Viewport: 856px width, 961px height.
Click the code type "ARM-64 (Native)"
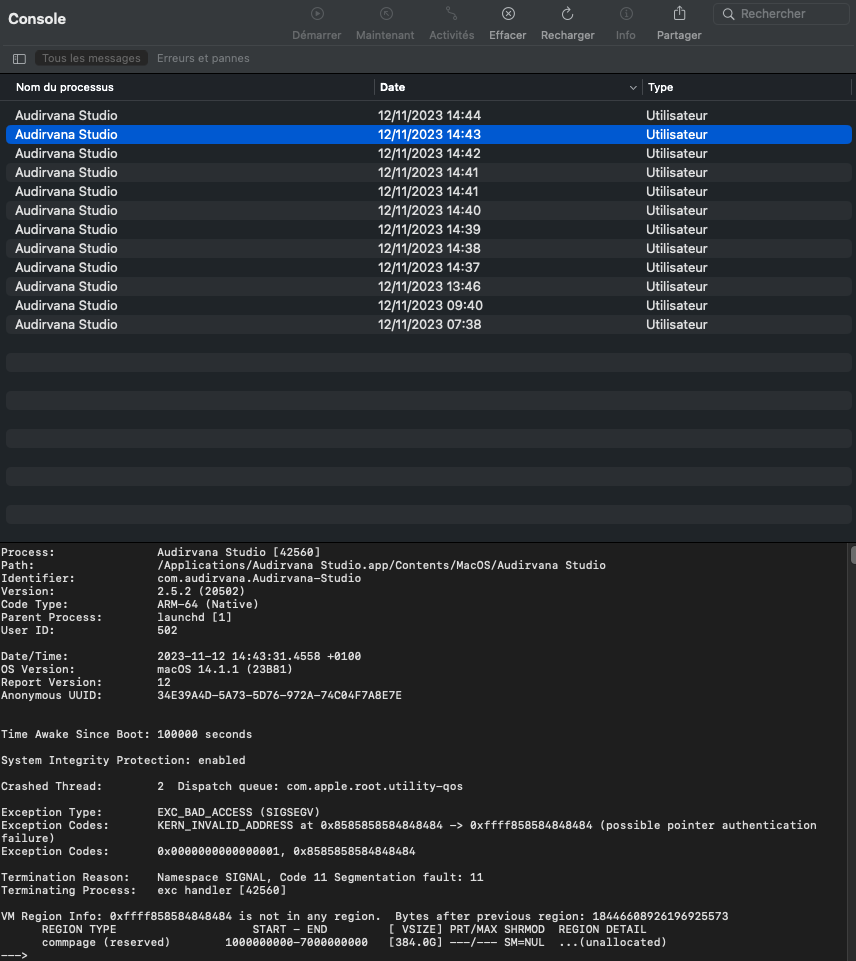pos(208,604)
